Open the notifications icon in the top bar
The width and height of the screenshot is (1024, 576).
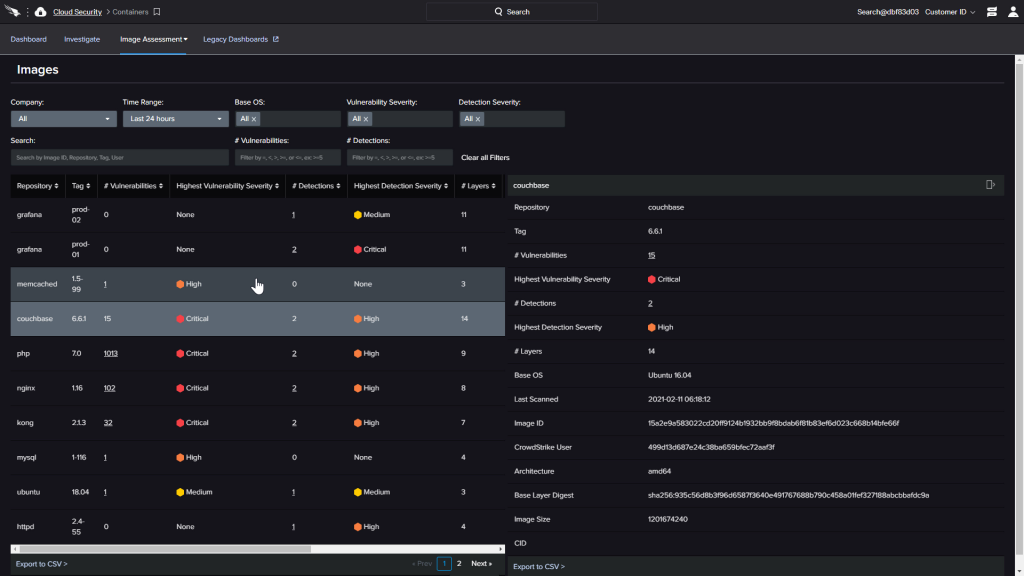tap(991, 12)
